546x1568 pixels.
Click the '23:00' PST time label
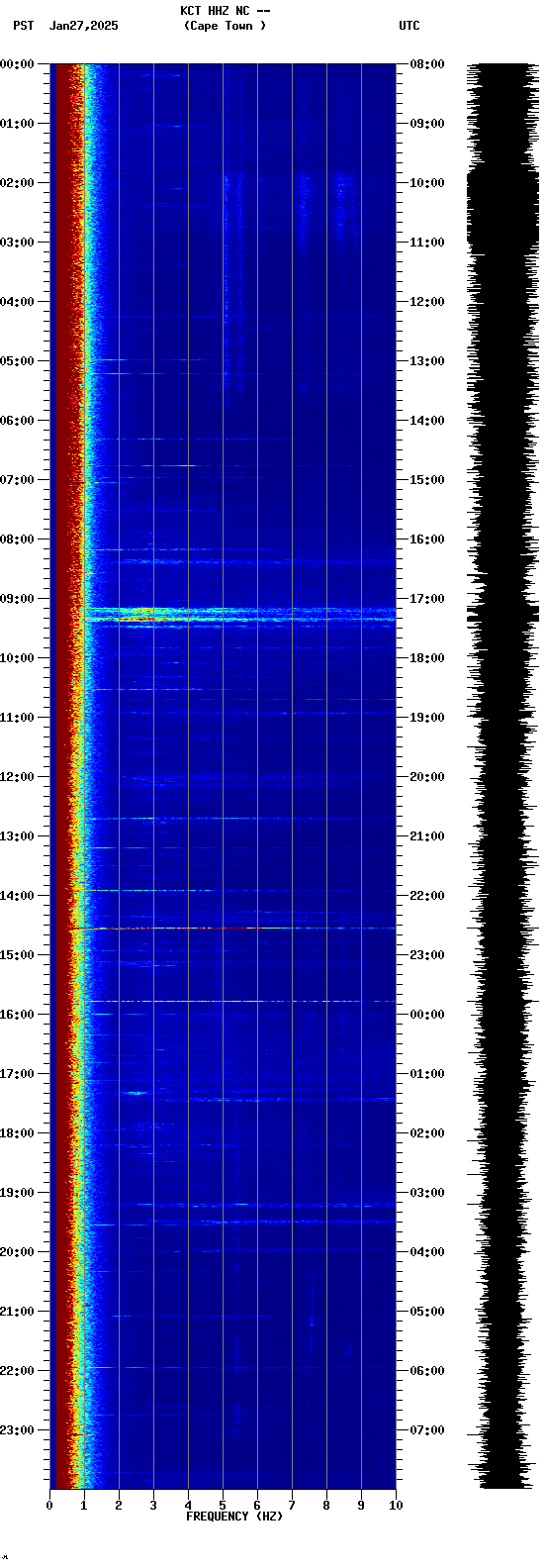17,1430
